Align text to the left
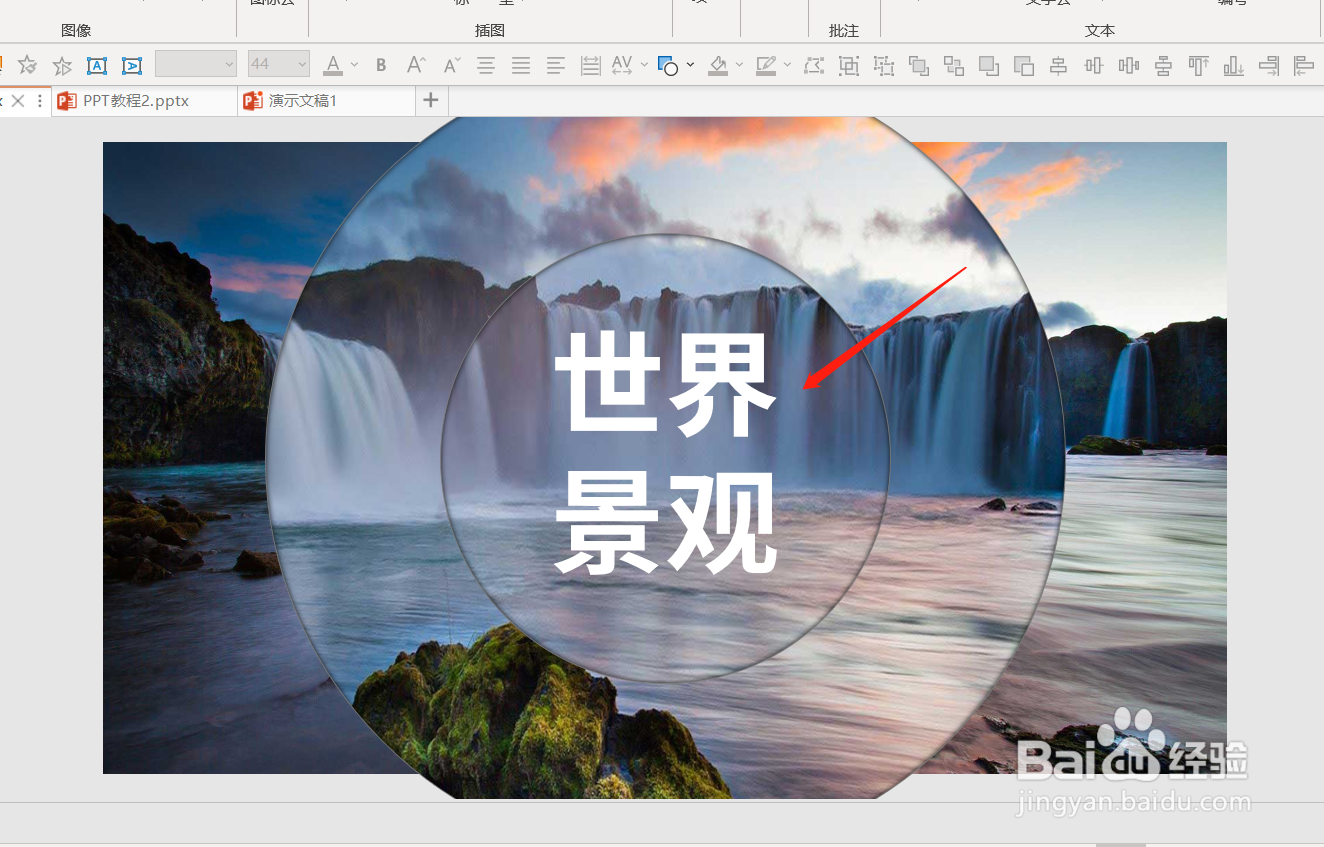Screen dimensions: 1324x847 pyautogui.click(x=556, y=65)
